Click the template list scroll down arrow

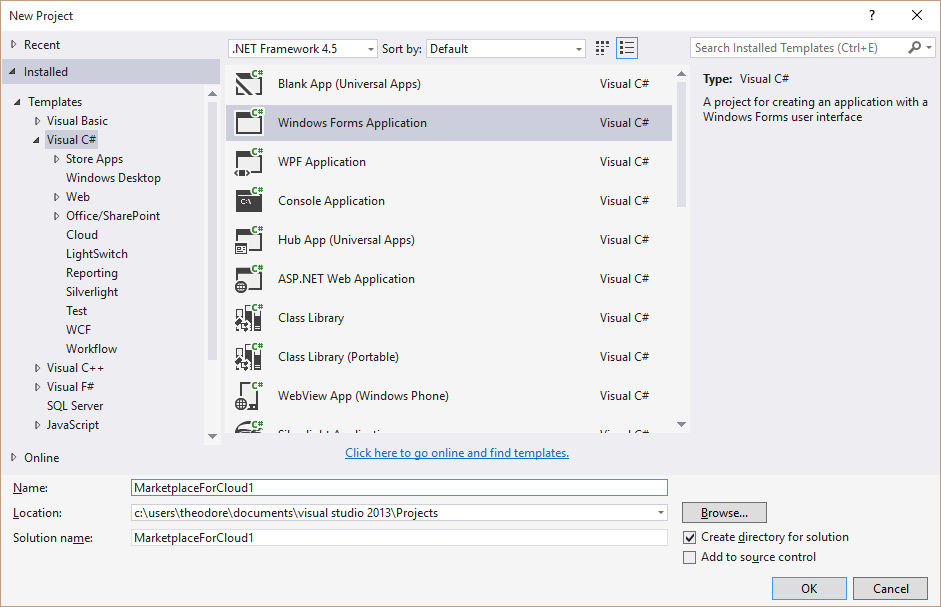681,424
